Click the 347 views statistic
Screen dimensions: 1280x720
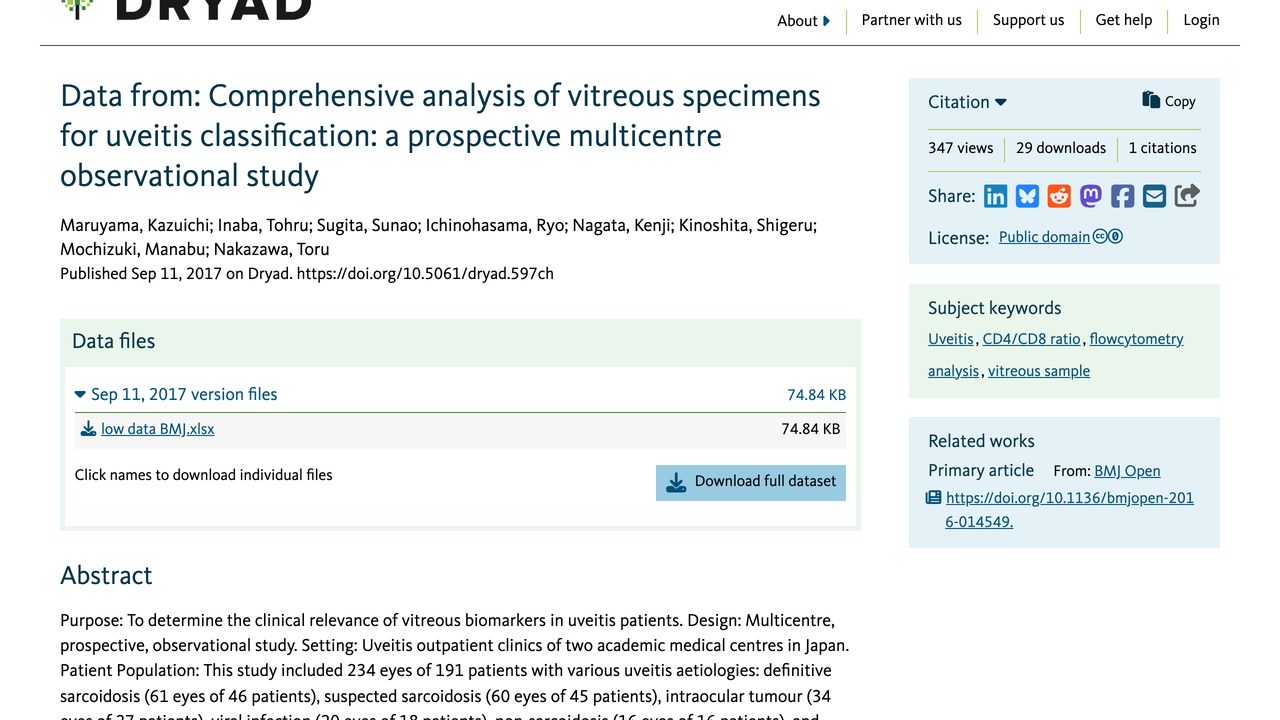(960, 148)
